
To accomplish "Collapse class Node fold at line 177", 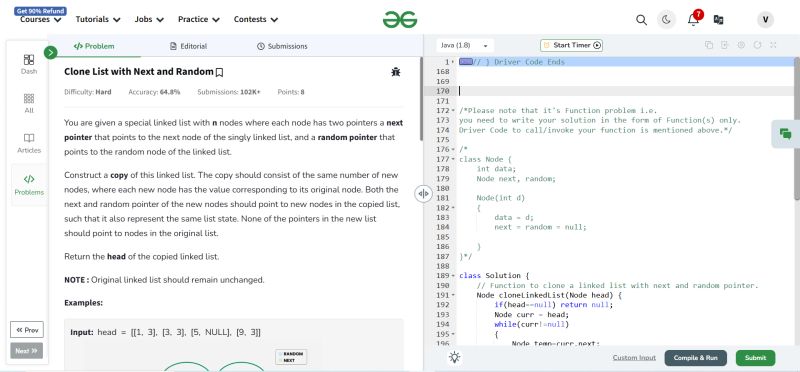I will 454,159.
